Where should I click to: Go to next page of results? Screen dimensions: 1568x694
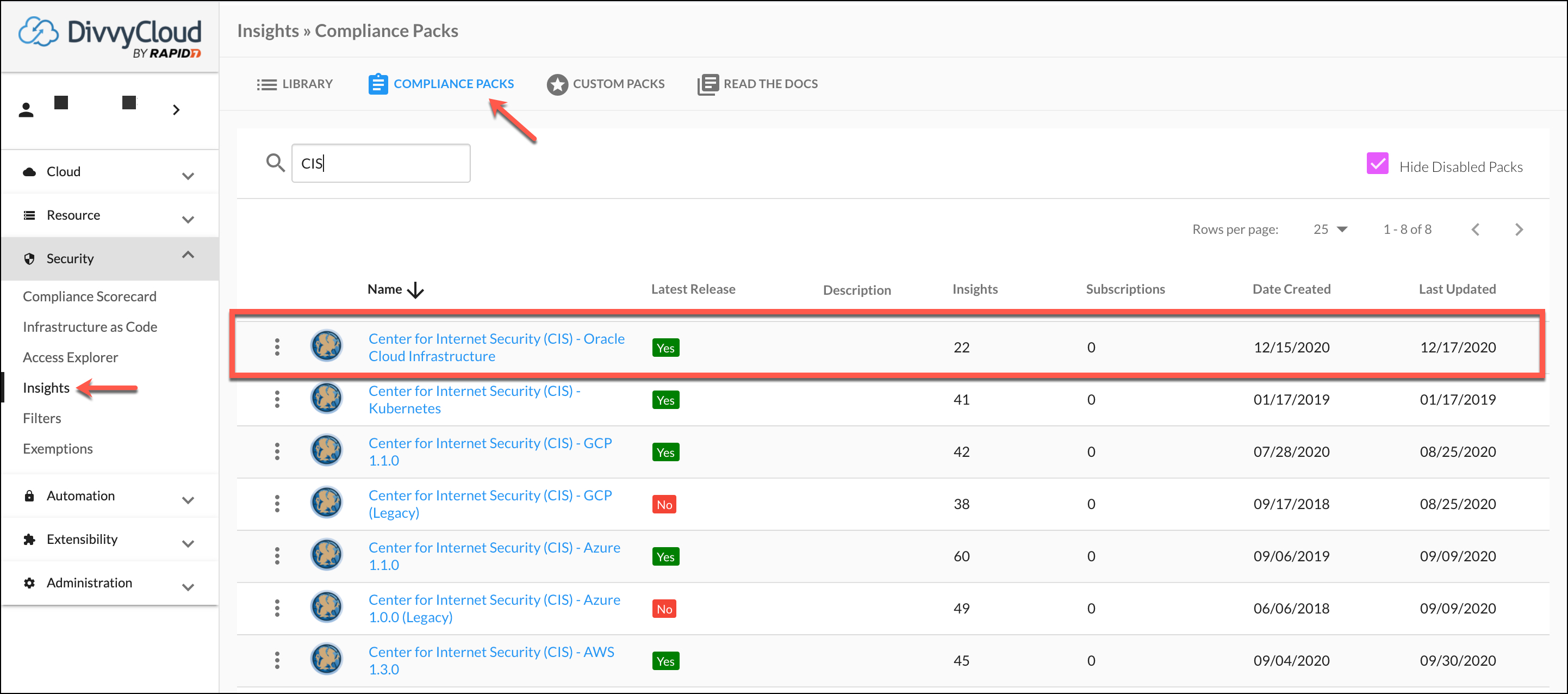pyautogui.click(x=1519, y=230)
